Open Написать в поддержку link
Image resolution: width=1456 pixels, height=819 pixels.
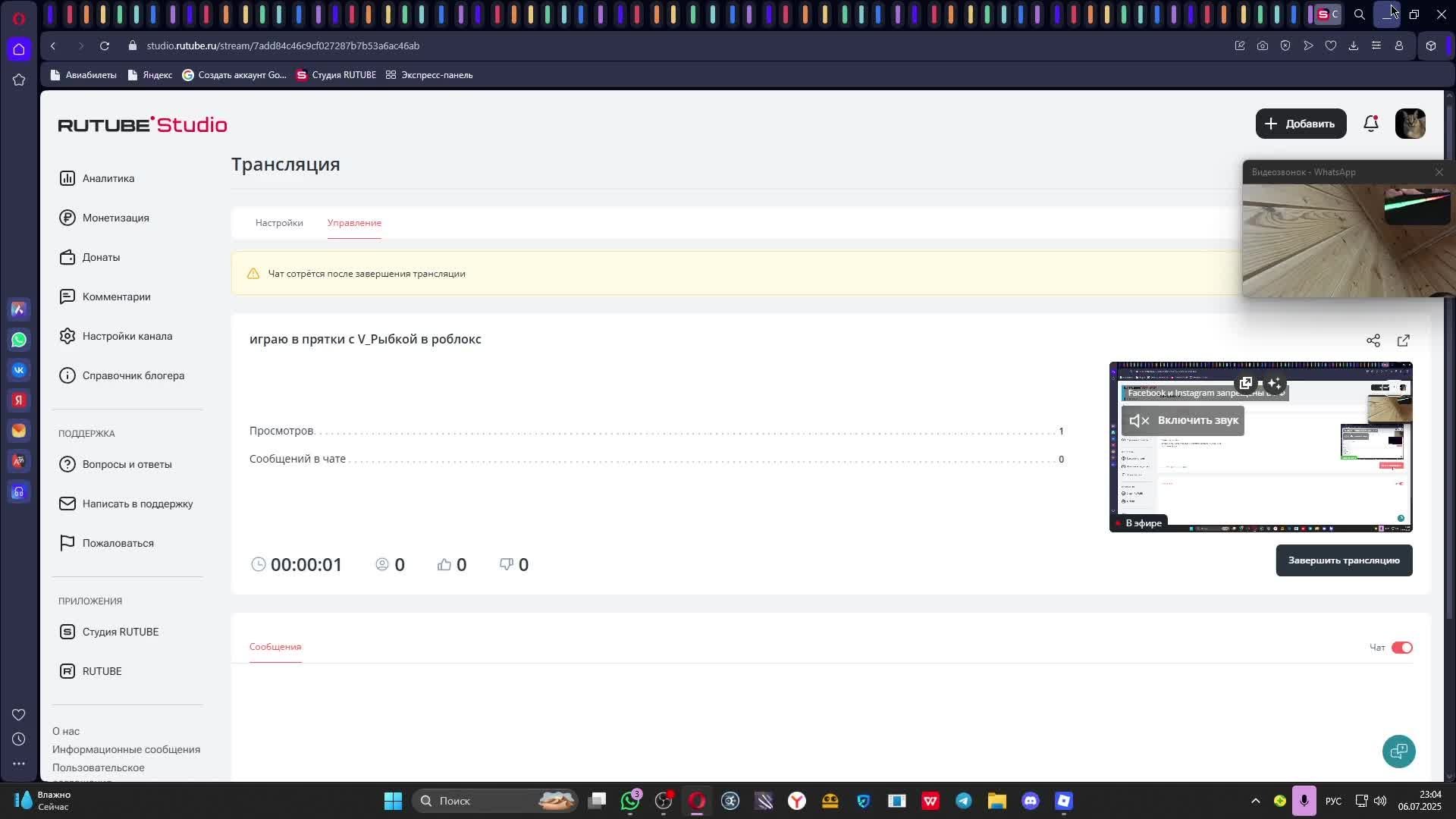click(137, 504)
